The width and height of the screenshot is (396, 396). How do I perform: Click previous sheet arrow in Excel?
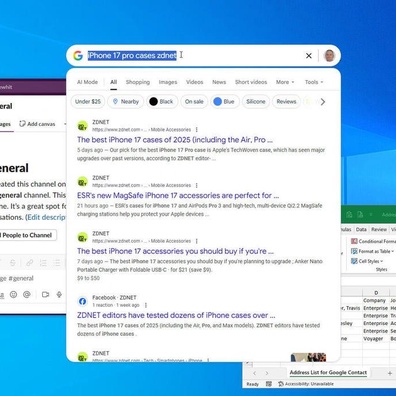(254, 373)
